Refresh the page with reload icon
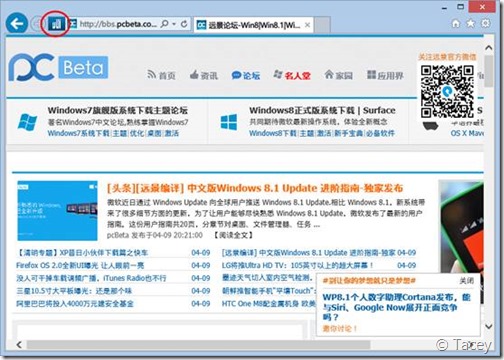 click(184, 24)
